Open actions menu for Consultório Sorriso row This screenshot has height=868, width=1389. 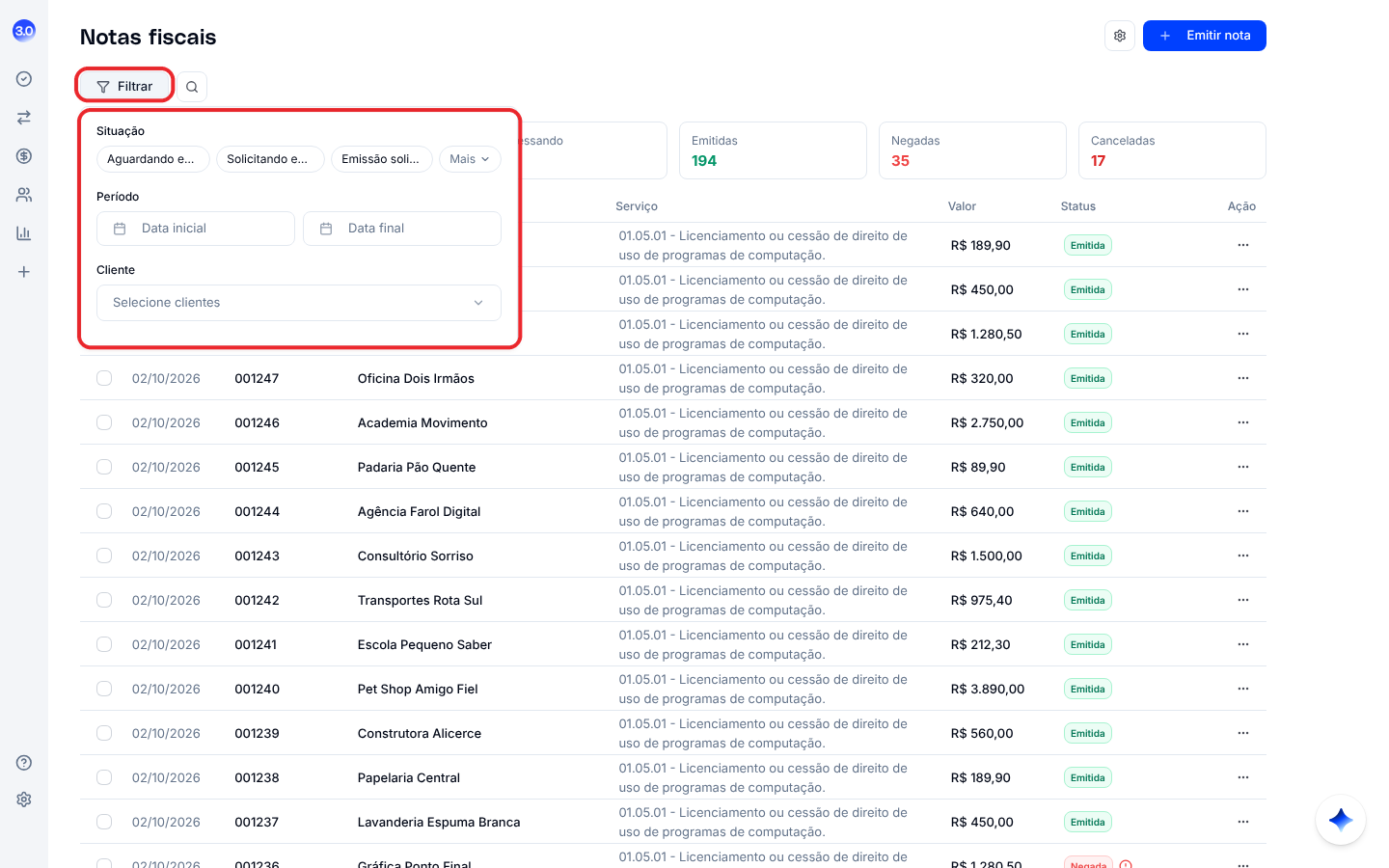tap(1243, 556)
